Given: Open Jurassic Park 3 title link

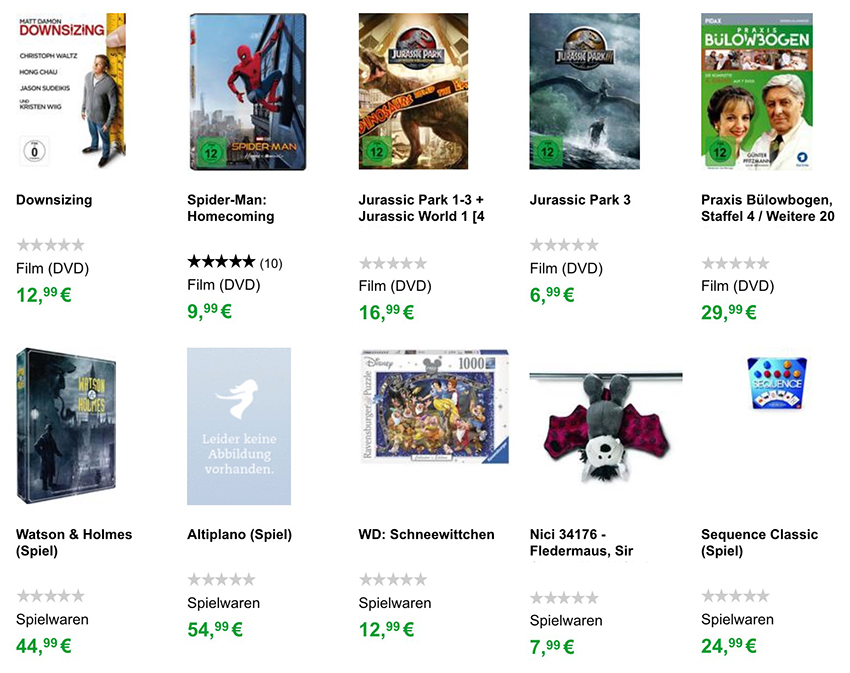Looking at the screenshot, I should click(x=580, y=200).
